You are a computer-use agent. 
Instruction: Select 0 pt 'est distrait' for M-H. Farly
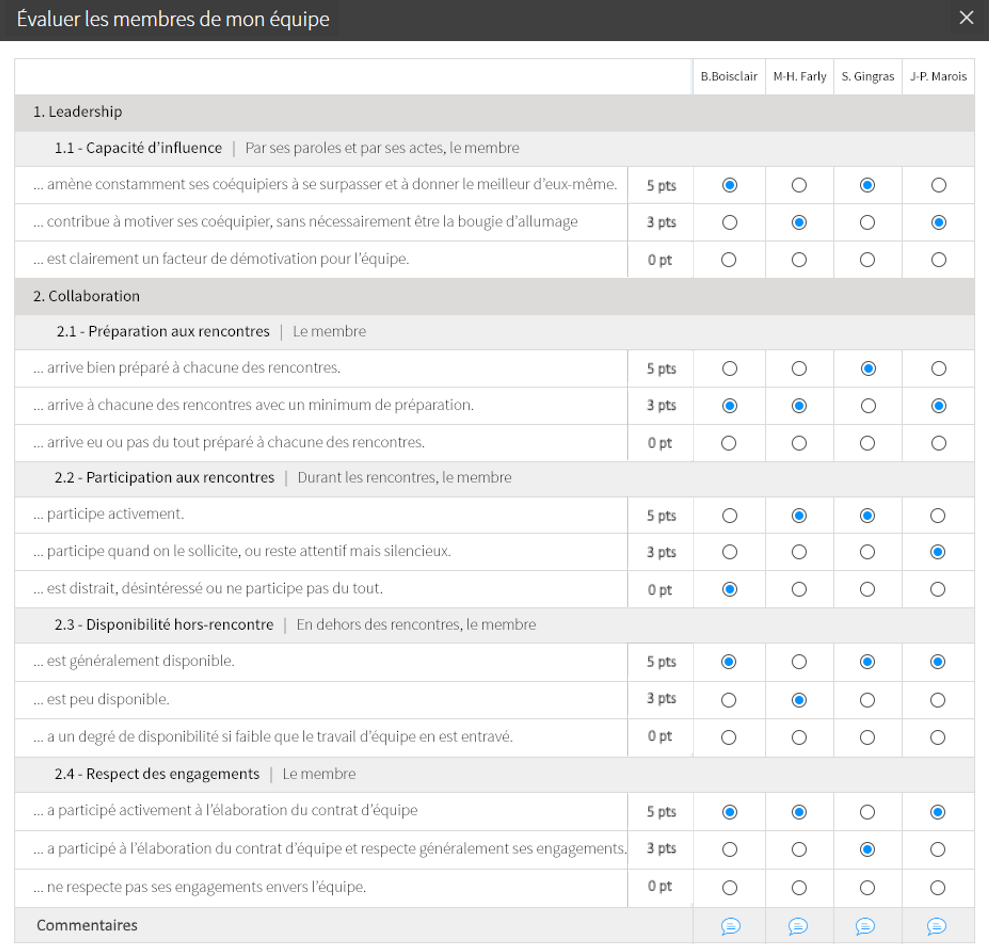(x=799, y=589)
